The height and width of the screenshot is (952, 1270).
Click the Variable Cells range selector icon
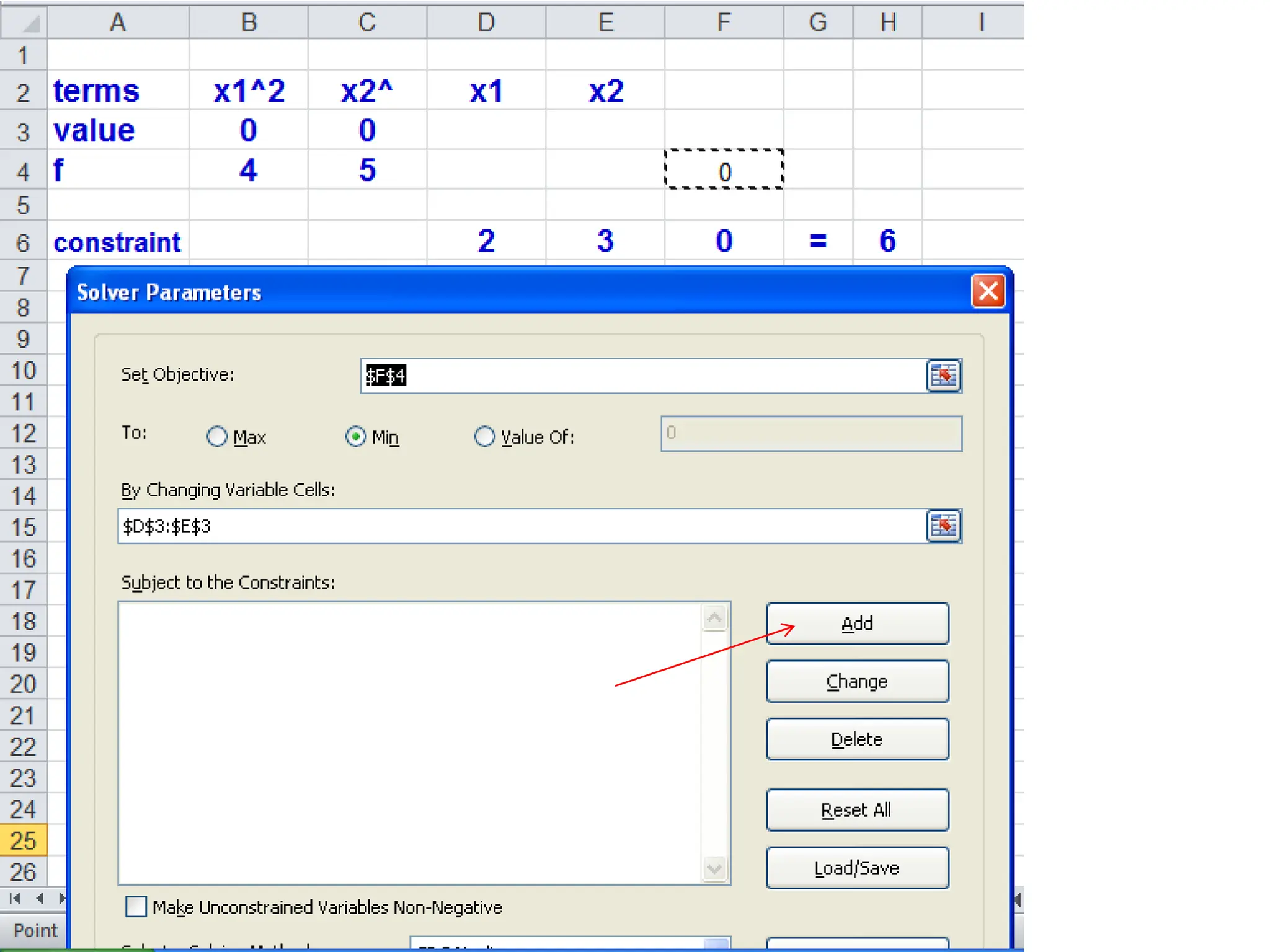click(x=943, y=526)
